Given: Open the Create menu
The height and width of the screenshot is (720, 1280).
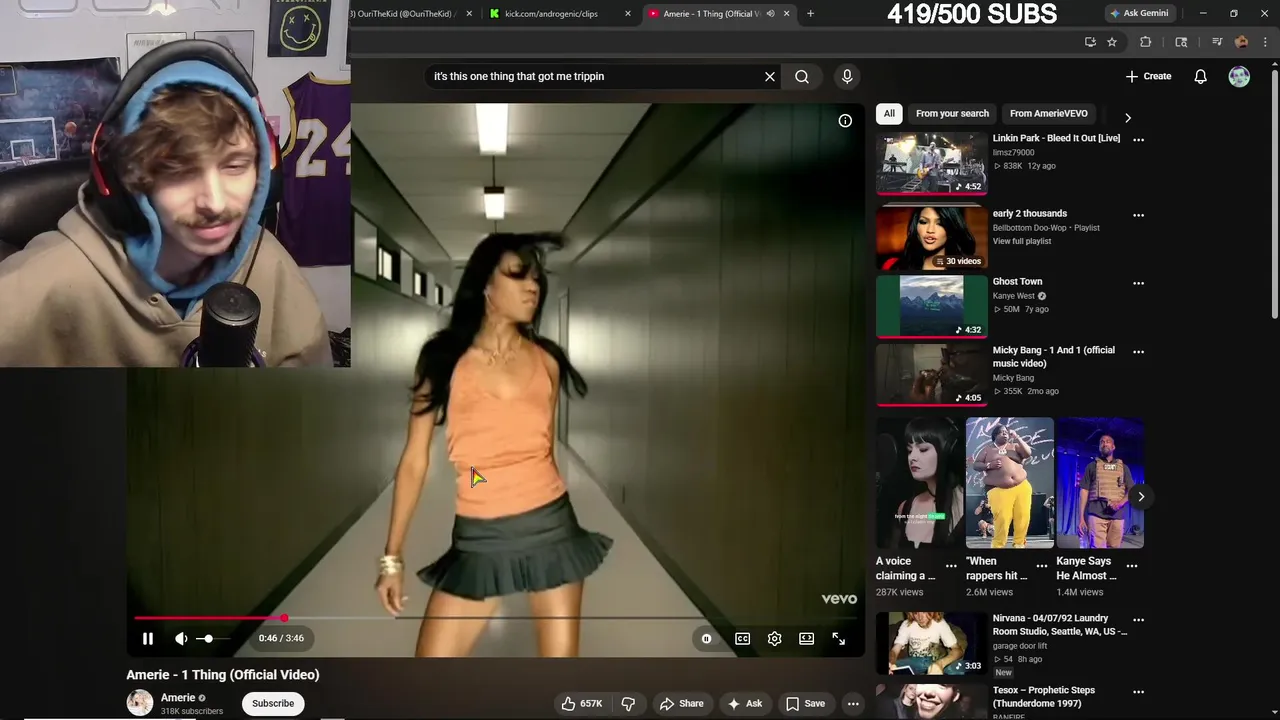Looking at the screenshot, I should (x=1148, y=76).
